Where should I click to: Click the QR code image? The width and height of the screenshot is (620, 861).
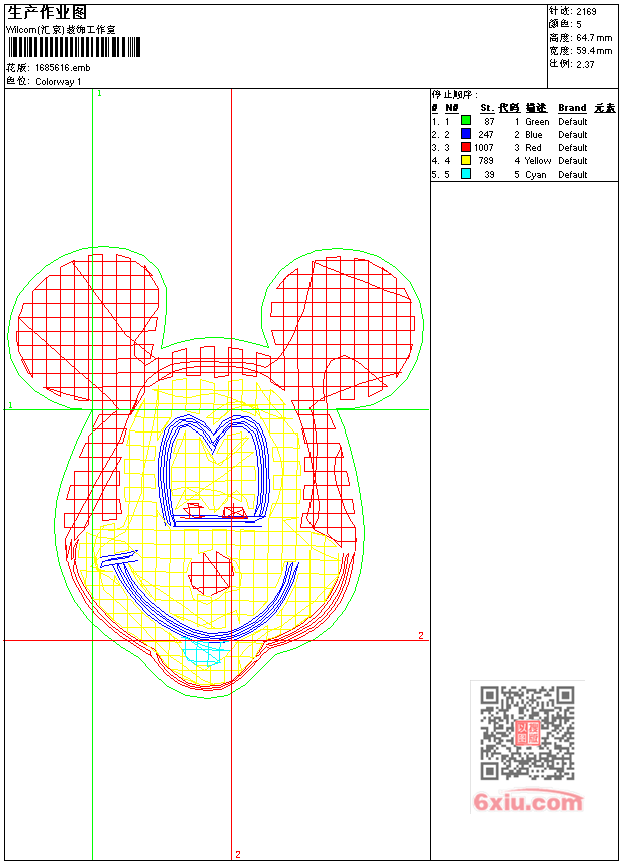point(527,732)
